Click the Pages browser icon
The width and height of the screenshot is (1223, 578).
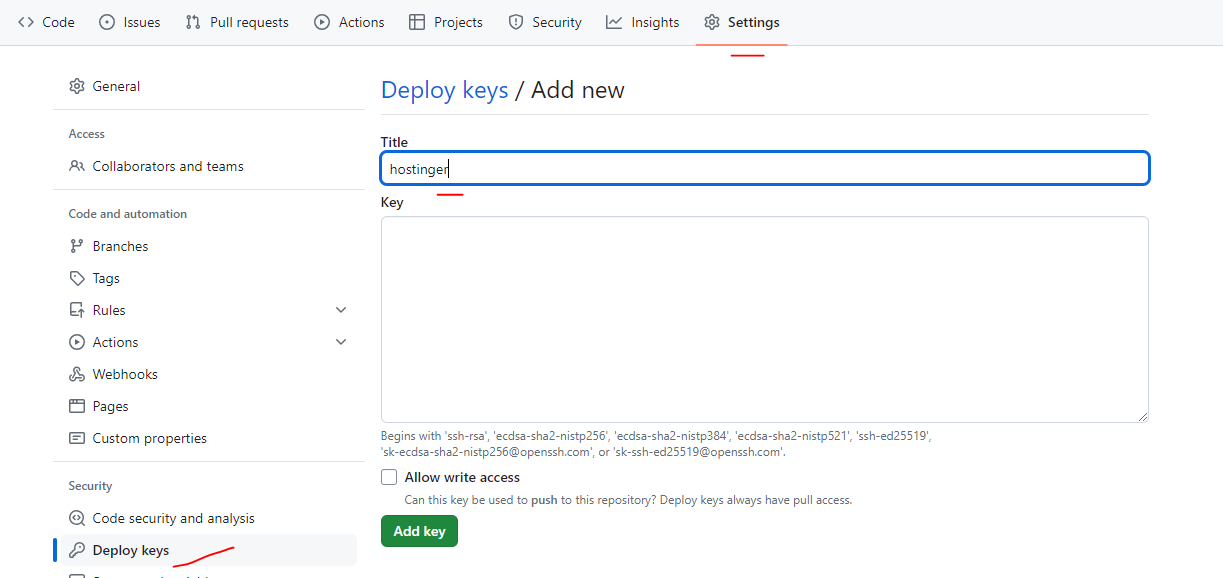click(77, 406)
